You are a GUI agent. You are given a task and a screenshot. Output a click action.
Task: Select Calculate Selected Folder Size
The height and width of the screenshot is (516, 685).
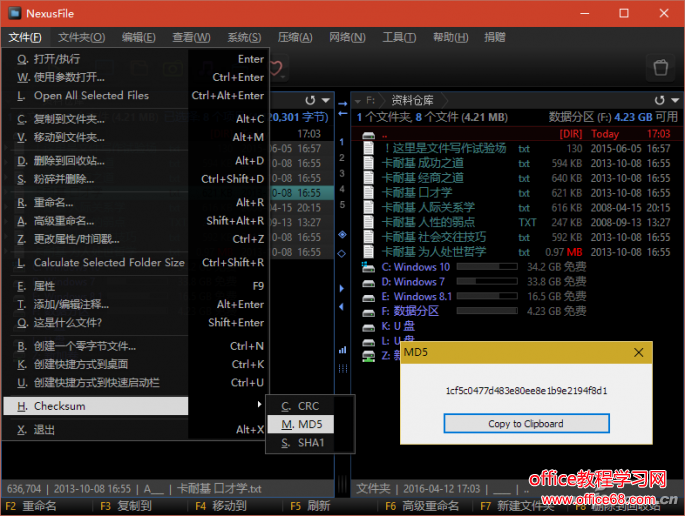136,263
